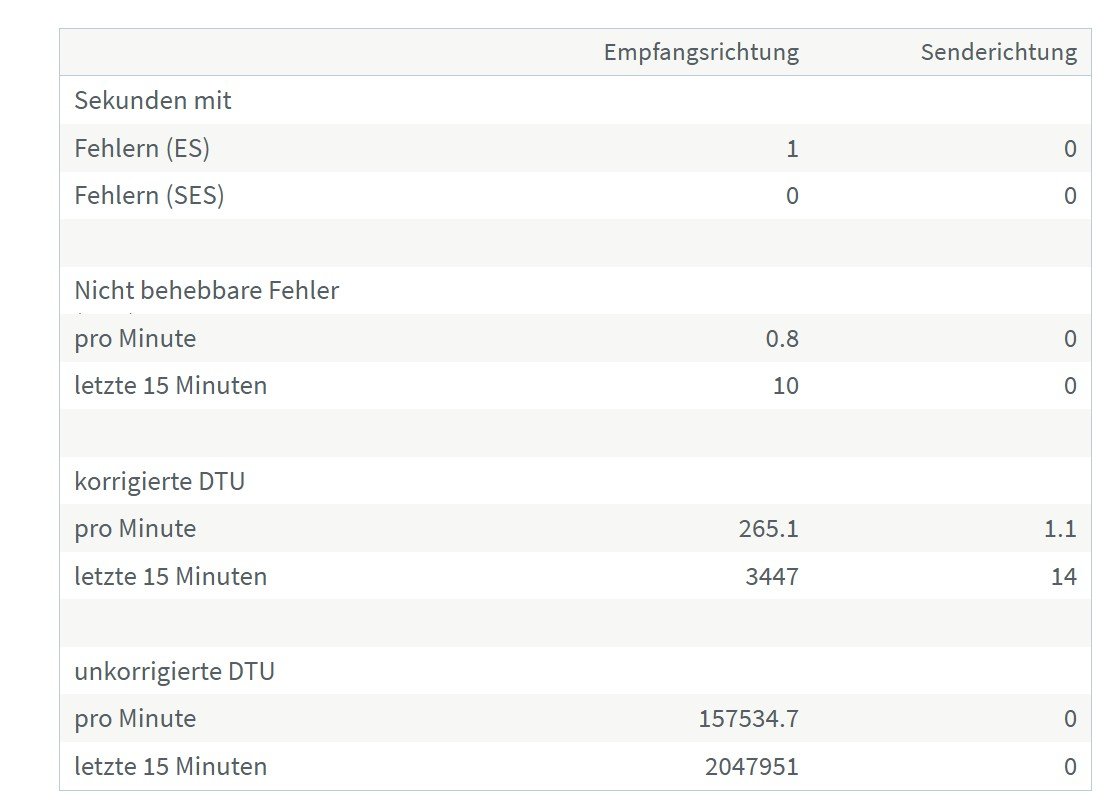Click the ES receive value 1
The width and height of the screenshot is (1115, 802).
tap(792, 149)
